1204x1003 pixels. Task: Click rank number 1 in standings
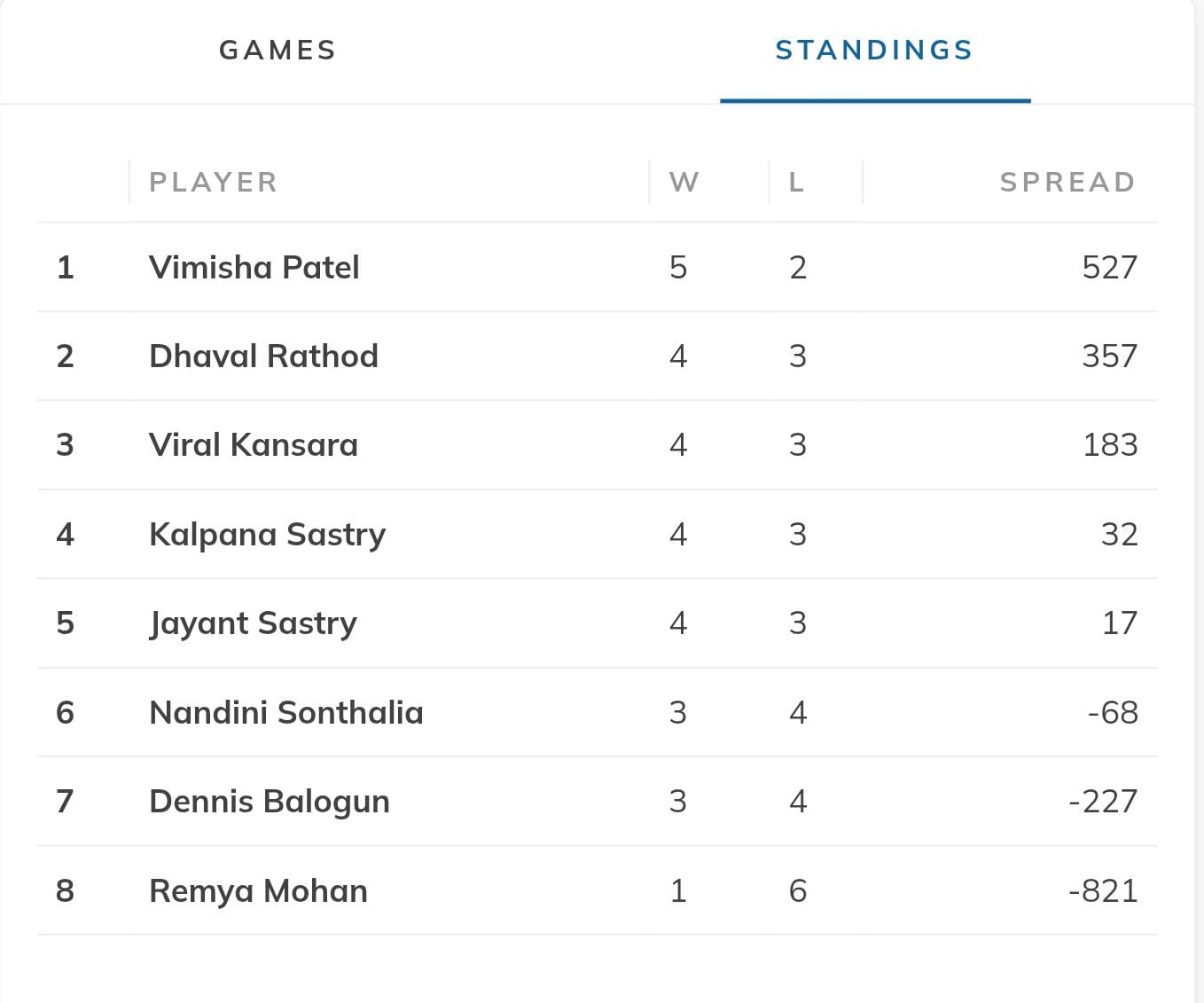tap(65, 267)
